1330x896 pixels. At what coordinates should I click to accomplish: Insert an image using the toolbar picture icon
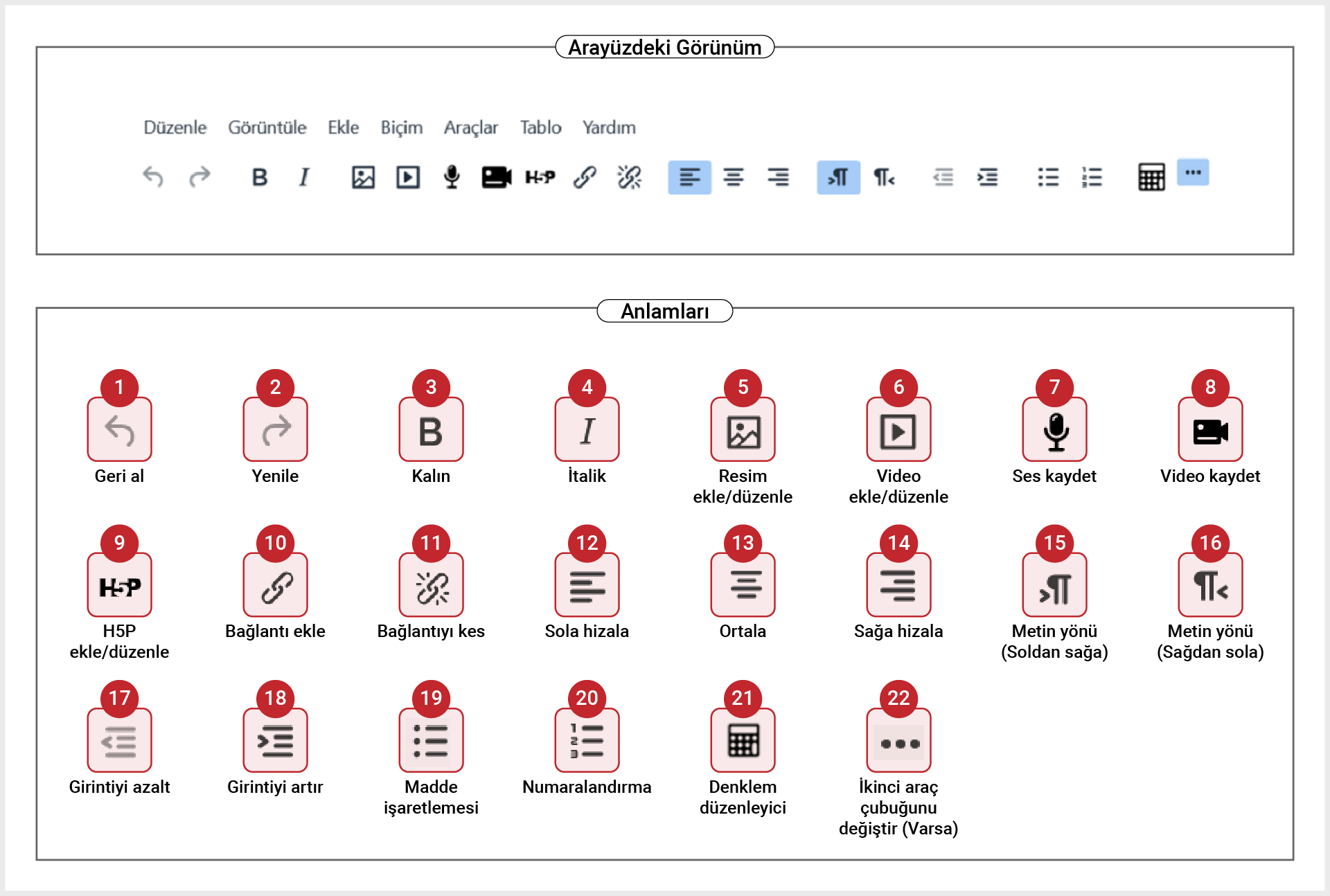[x=363, y=177]
